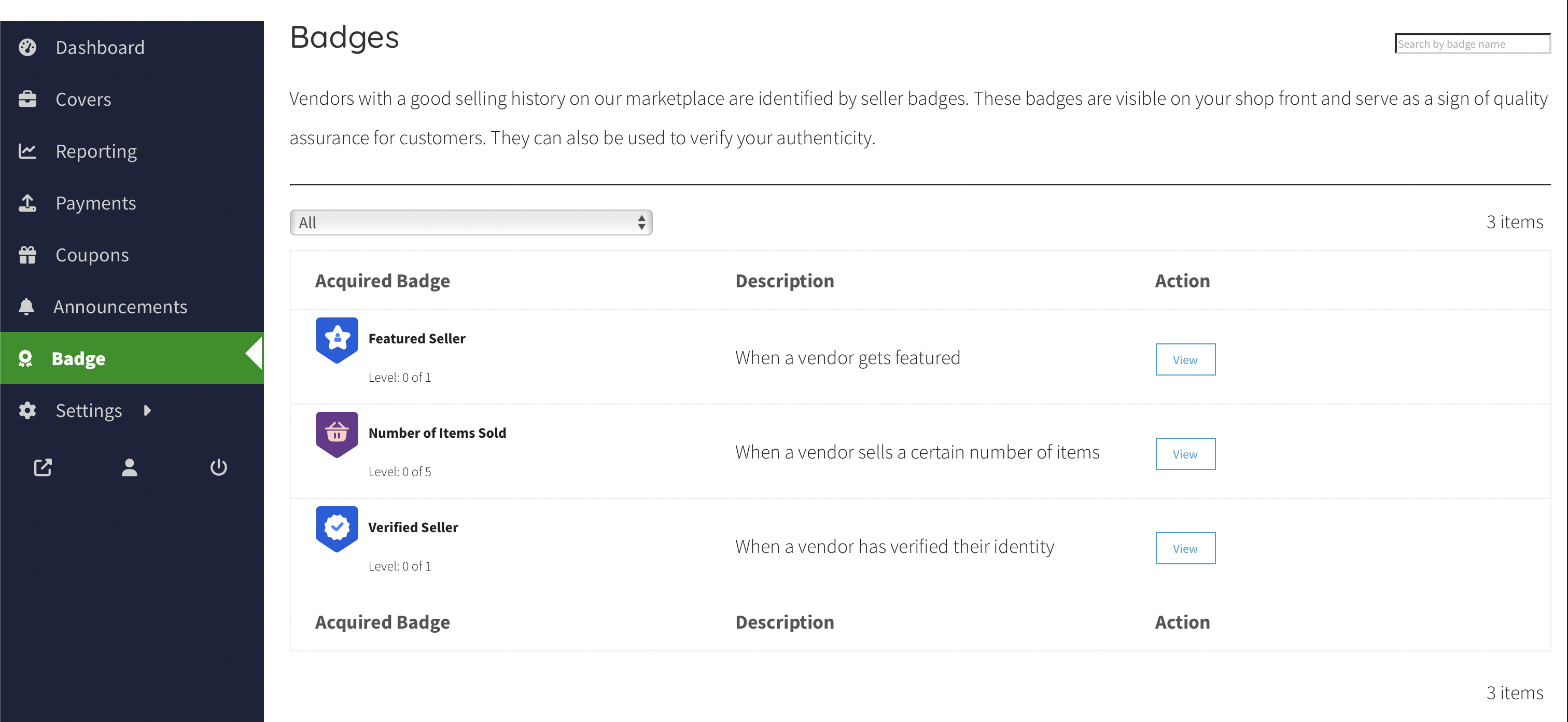View the Featured Seller badge
This screenshot has width=1568, height=722.
[x=1185, y=359]
